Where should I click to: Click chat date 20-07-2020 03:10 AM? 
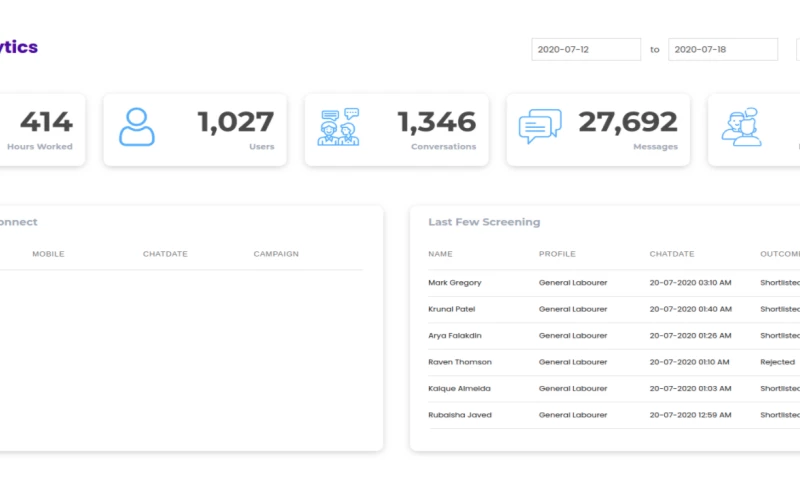[x=690, y=283]
